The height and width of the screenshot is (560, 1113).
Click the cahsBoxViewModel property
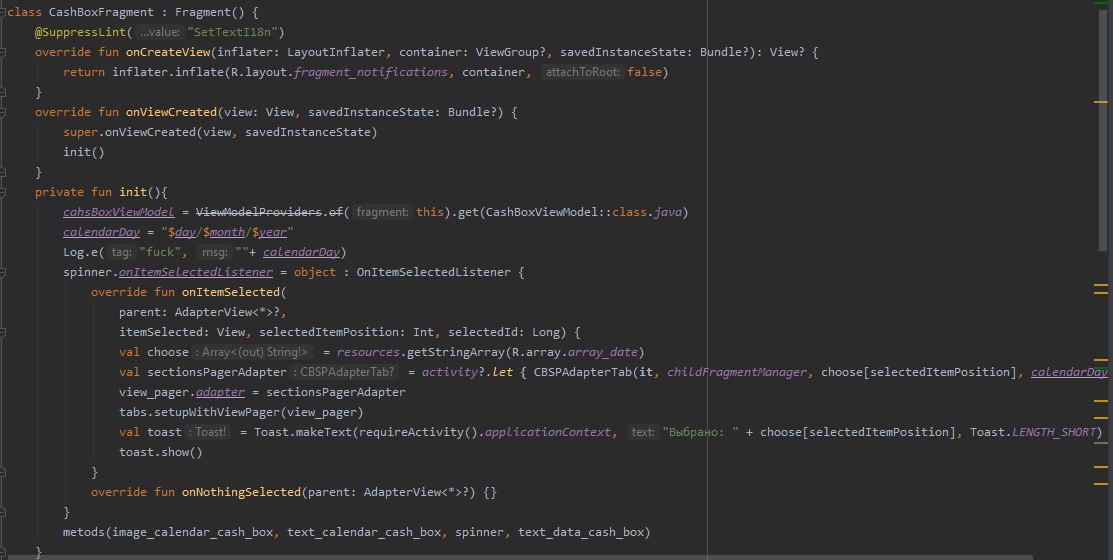click(119, 212)
